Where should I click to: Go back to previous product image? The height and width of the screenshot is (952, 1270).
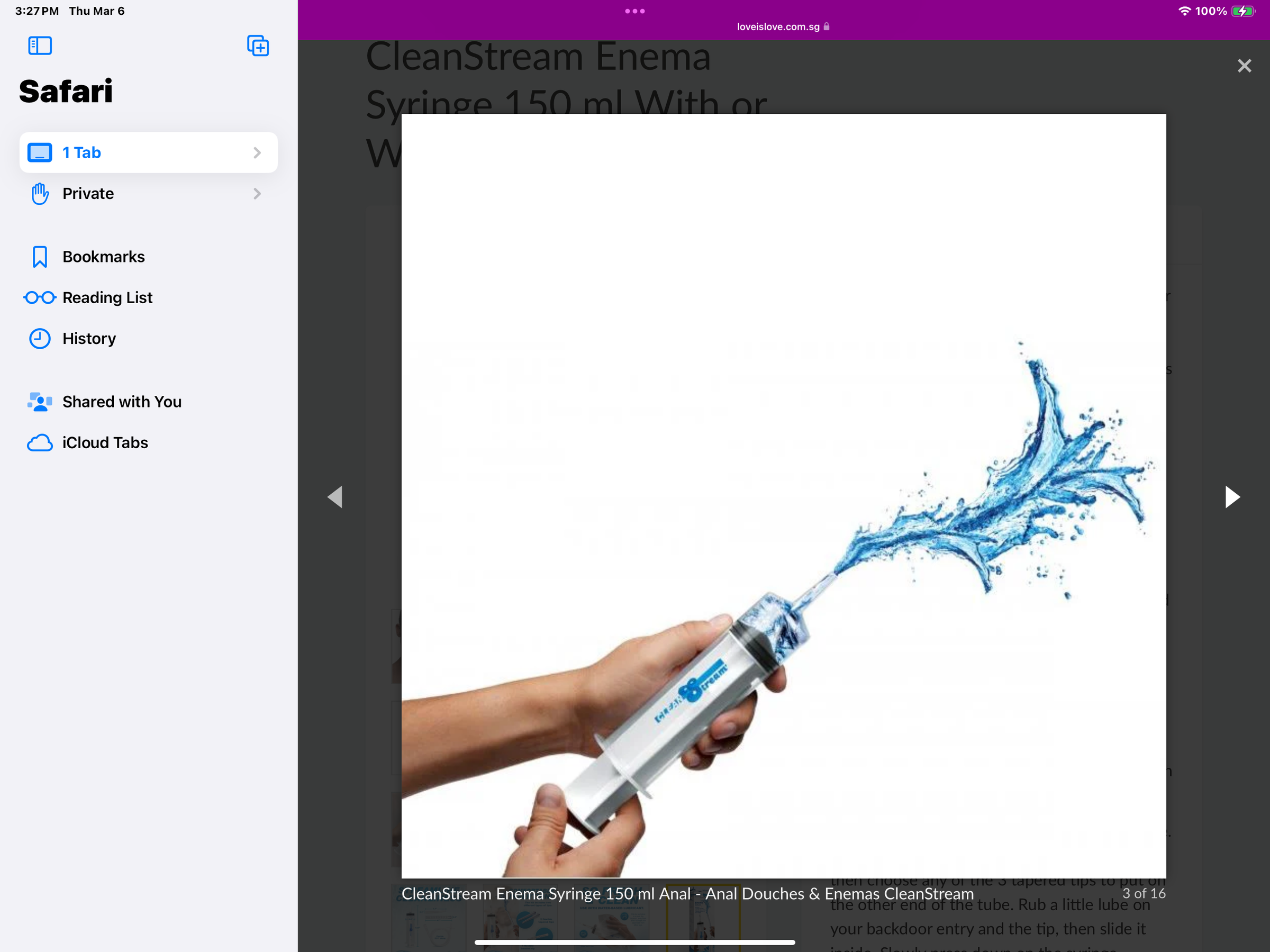(335, 497)
